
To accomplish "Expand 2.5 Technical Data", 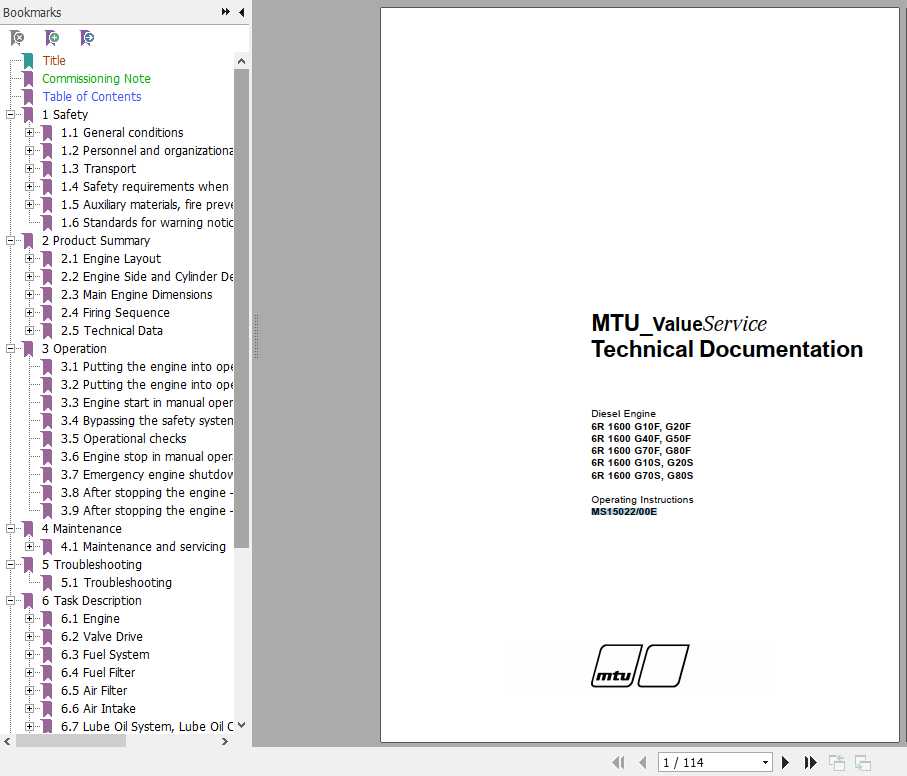I will (x=30, y=330).
